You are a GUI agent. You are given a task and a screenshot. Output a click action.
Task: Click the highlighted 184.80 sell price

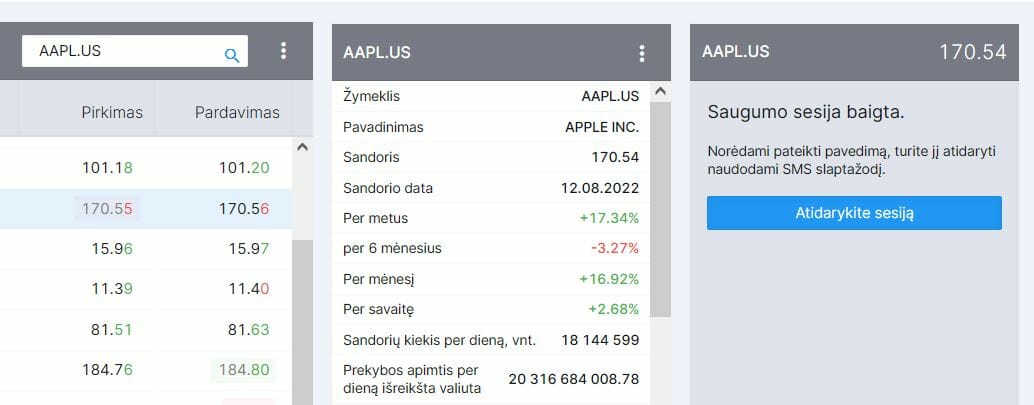(244, 370)
